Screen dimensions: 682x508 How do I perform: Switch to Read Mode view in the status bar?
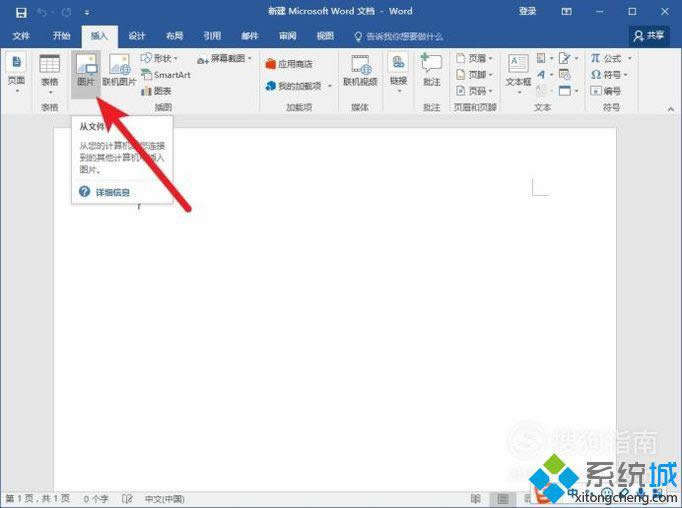[x=476, y=499]
